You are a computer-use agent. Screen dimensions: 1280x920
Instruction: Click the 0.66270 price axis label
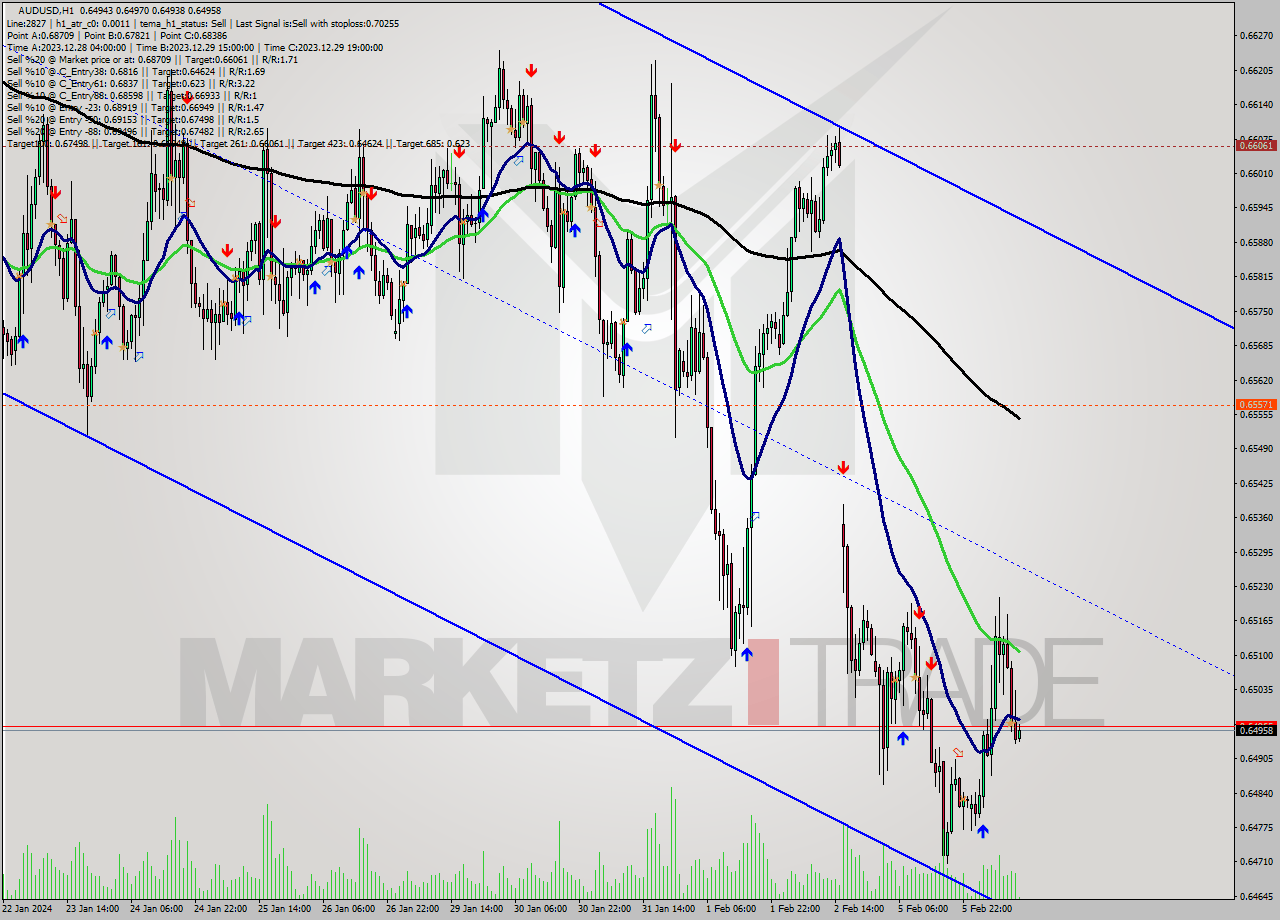[1256, 36]
